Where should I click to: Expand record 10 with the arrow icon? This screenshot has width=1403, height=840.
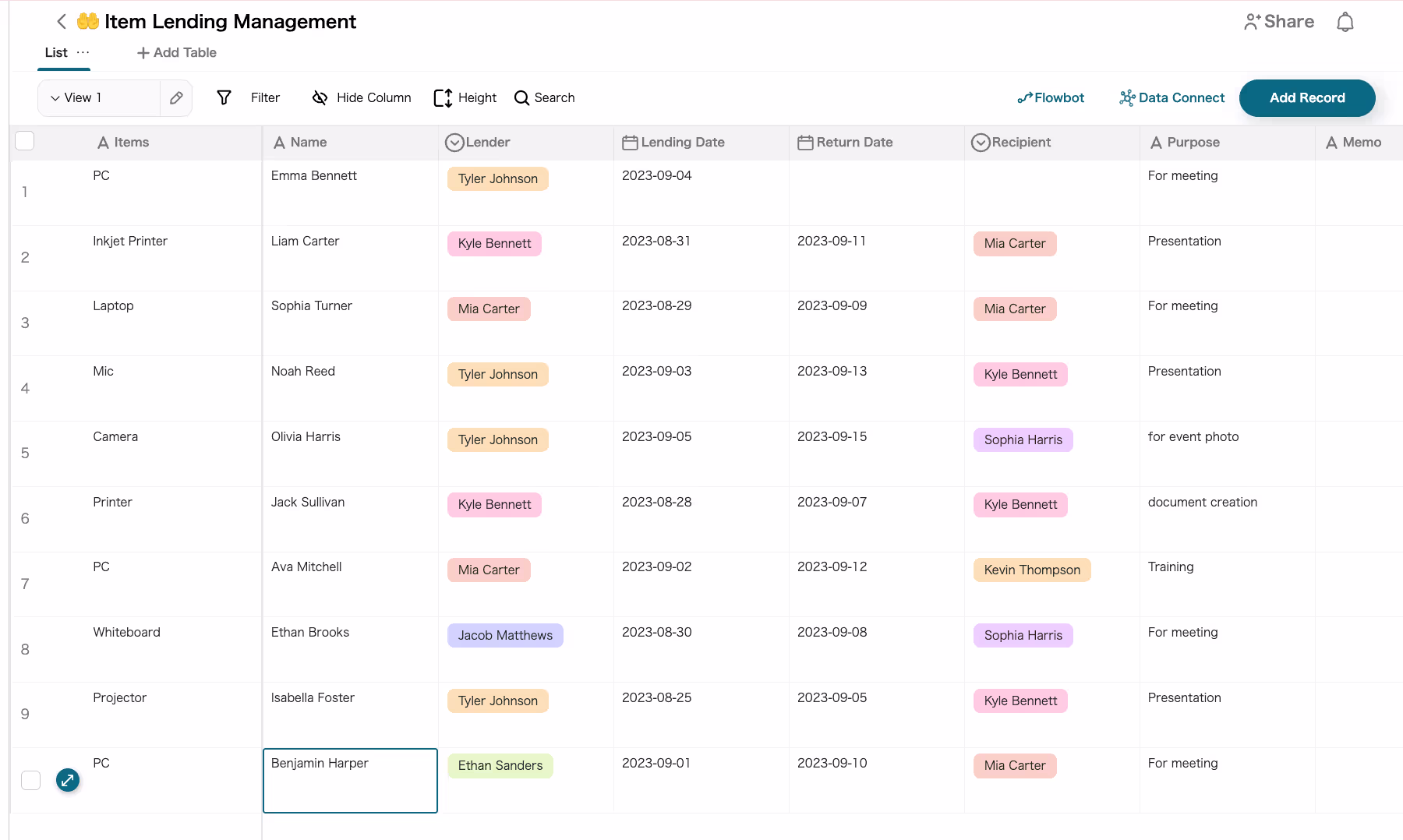[68, 780]
